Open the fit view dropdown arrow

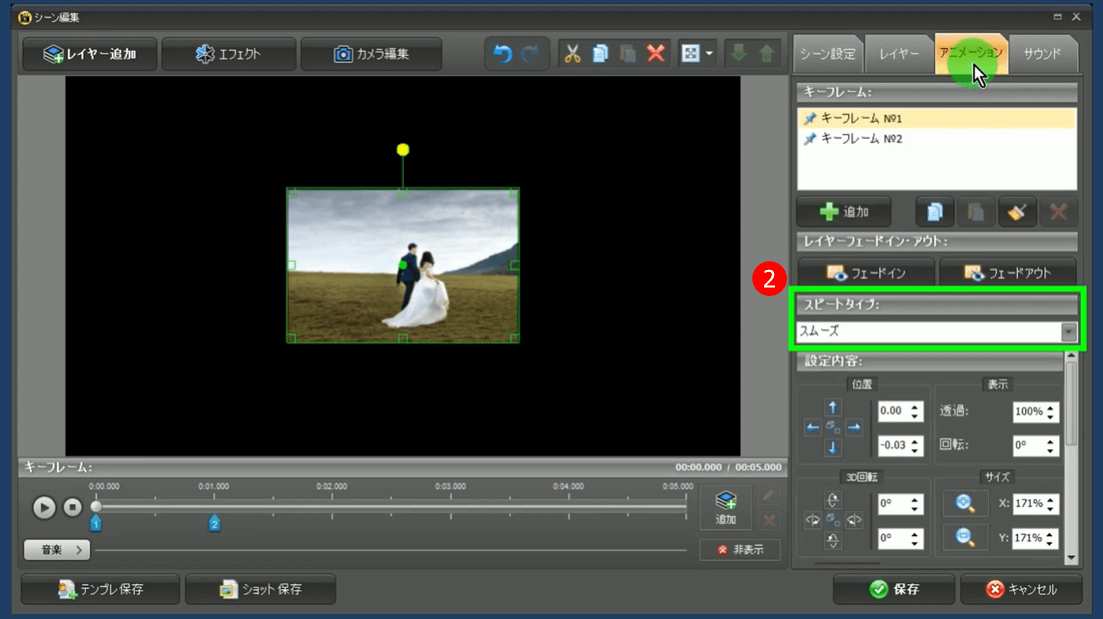tap(709, 54)
